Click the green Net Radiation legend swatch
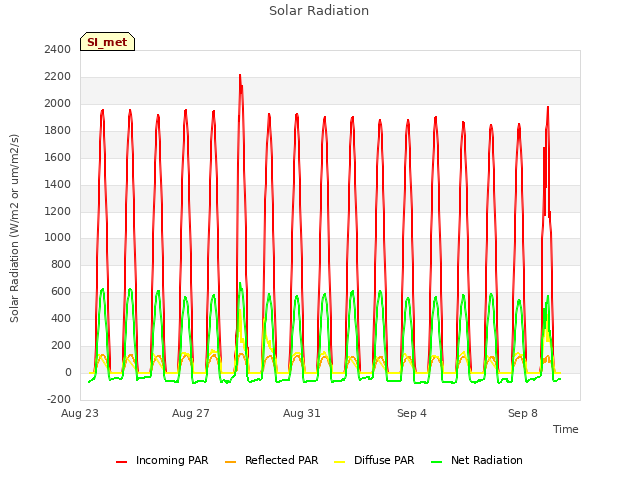Image resolution: width=640 pixels, height=480 pixels. tap(437, 462)
